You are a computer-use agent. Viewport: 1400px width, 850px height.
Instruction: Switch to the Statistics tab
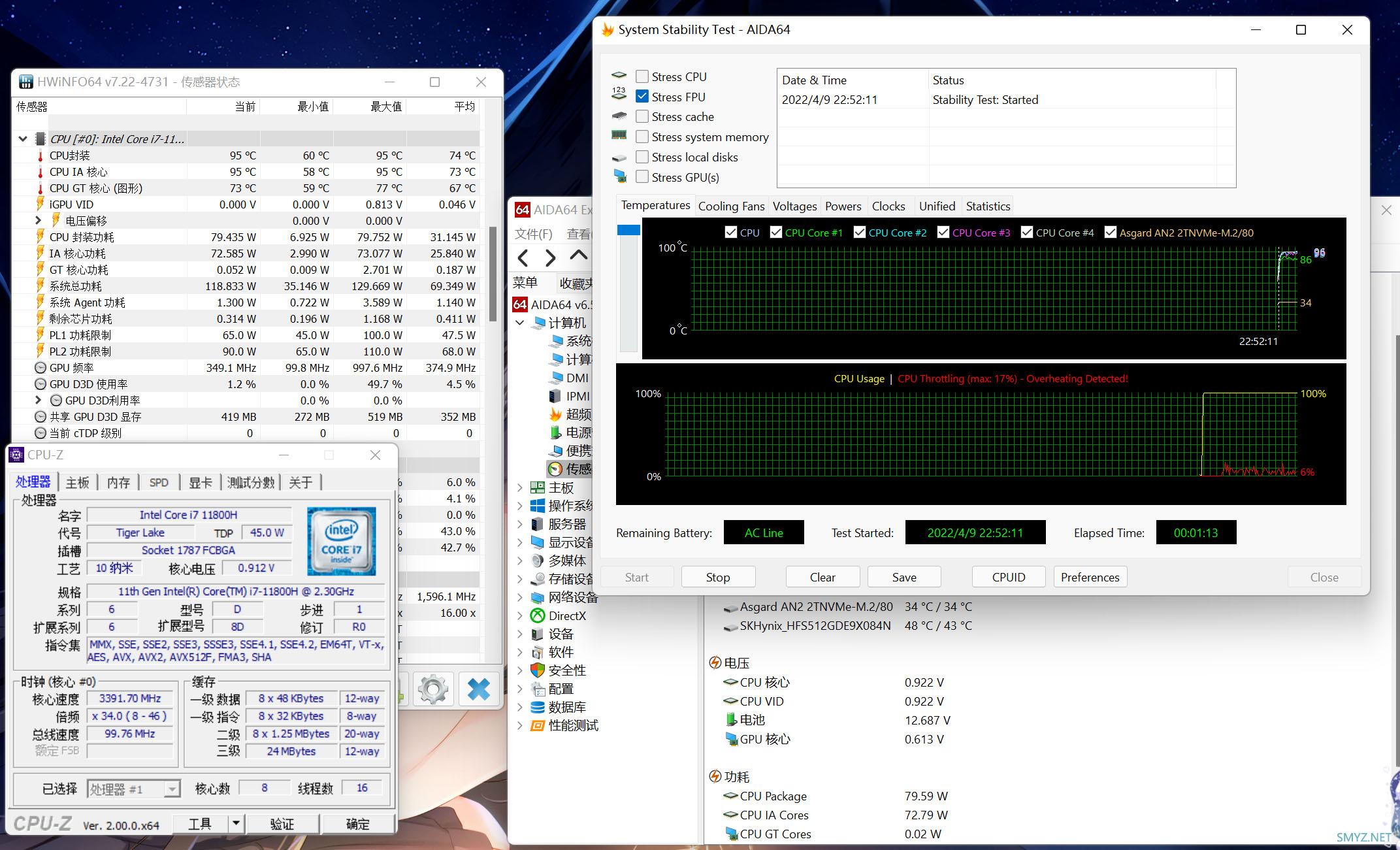[988, 206]
